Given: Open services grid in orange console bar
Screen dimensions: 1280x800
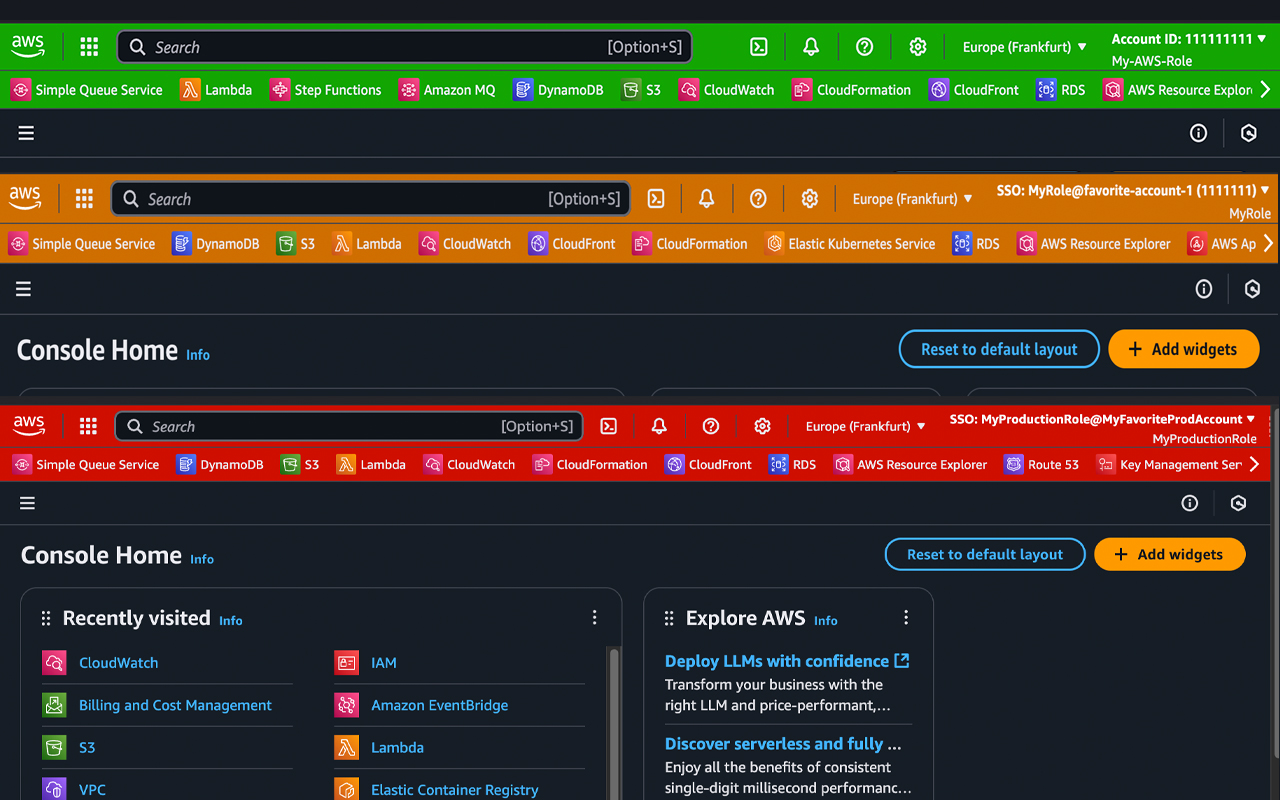Looking at the screenshot, I should point(84,199).
